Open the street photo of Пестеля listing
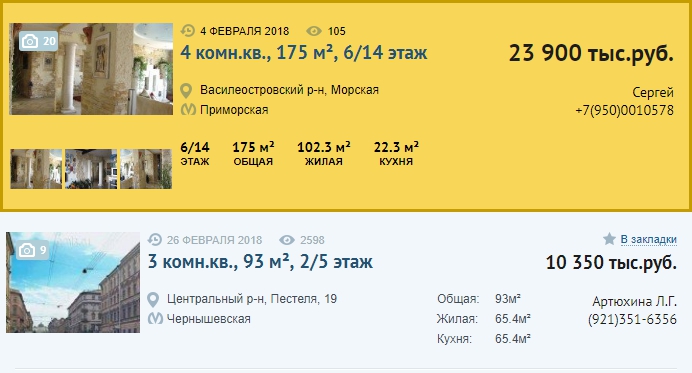This screenshot has height=373, width=692. (73, 283)
